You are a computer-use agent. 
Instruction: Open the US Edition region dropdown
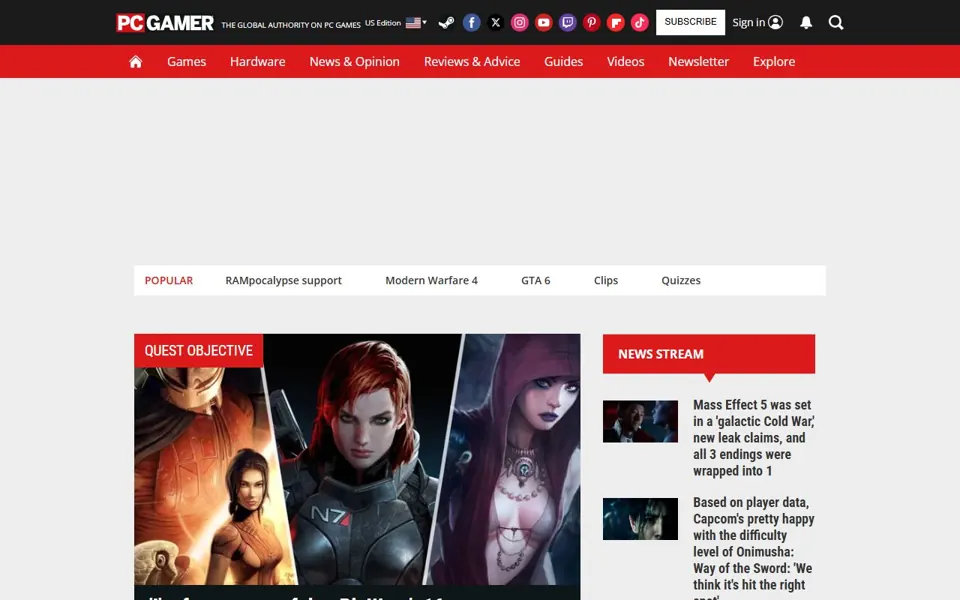tap(396, 23)
